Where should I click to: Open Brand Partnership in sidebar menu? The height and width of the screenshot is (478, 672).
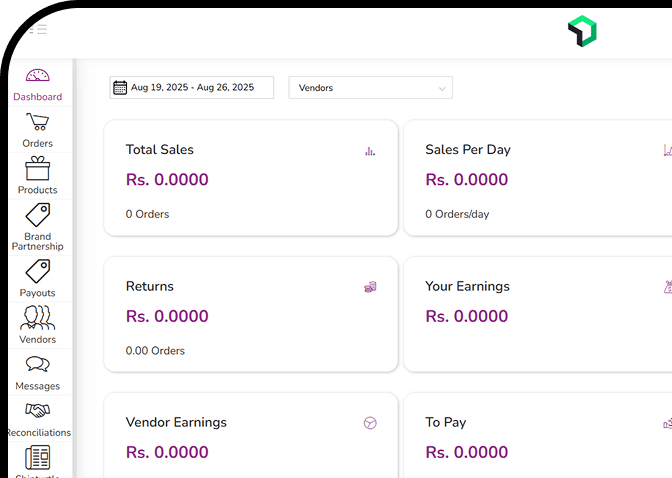point(38,226)
